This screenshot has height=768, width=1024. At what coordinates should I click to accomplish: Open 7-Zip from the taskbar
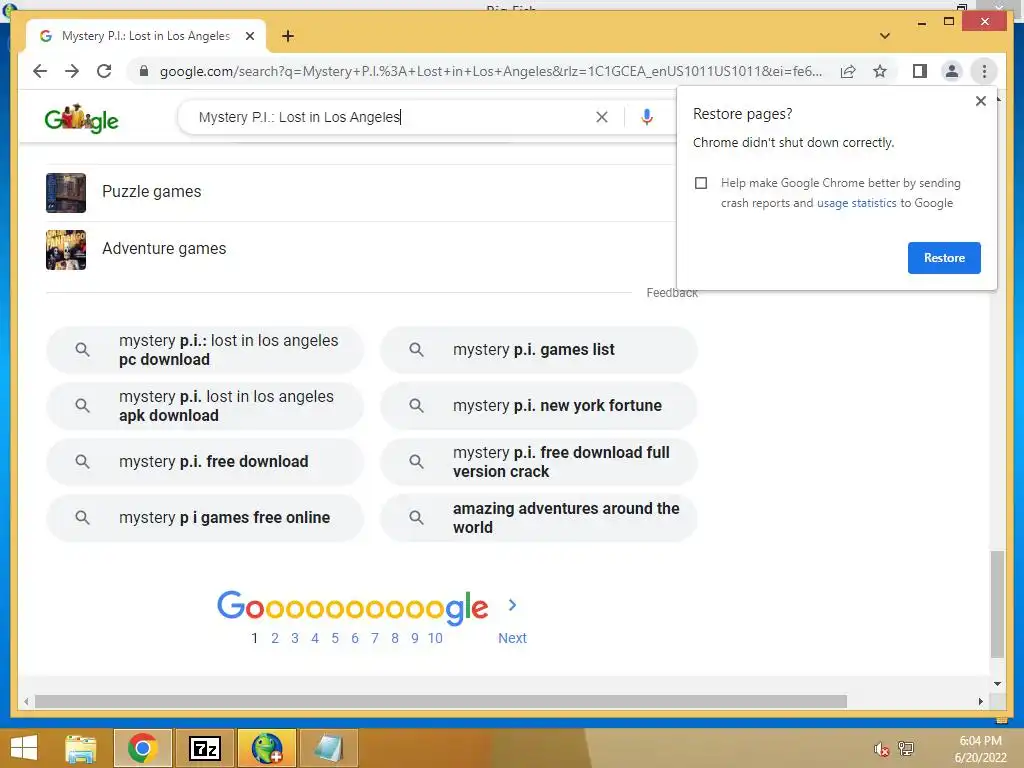click(204, 748)
